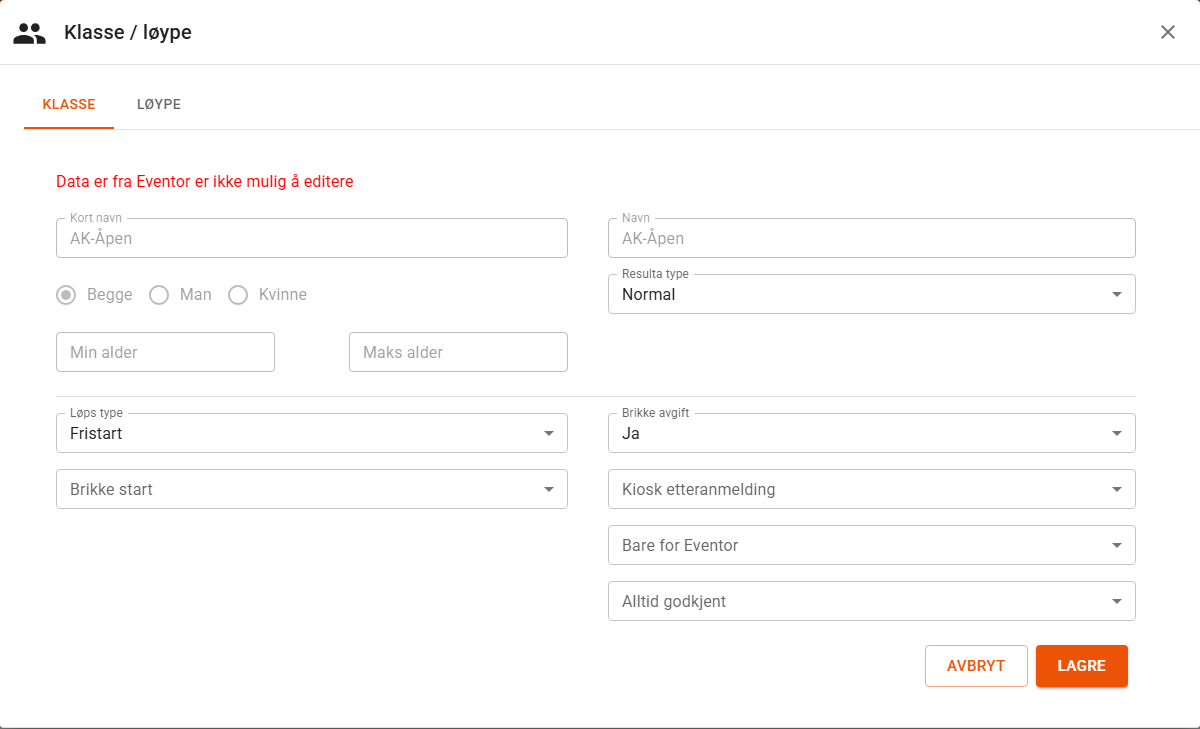This screenshot has height=729, width=1200.
Task: Click the Brikke avgift dropdown arrow
Action: (1116, 434)
